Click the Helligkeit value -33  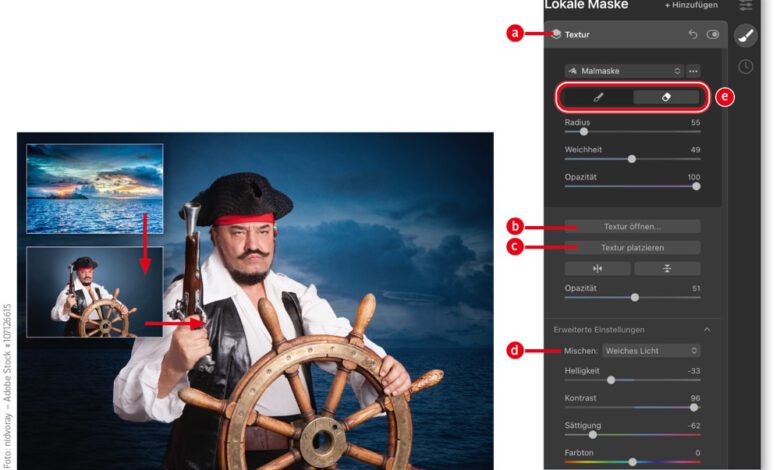pos(694,371)
